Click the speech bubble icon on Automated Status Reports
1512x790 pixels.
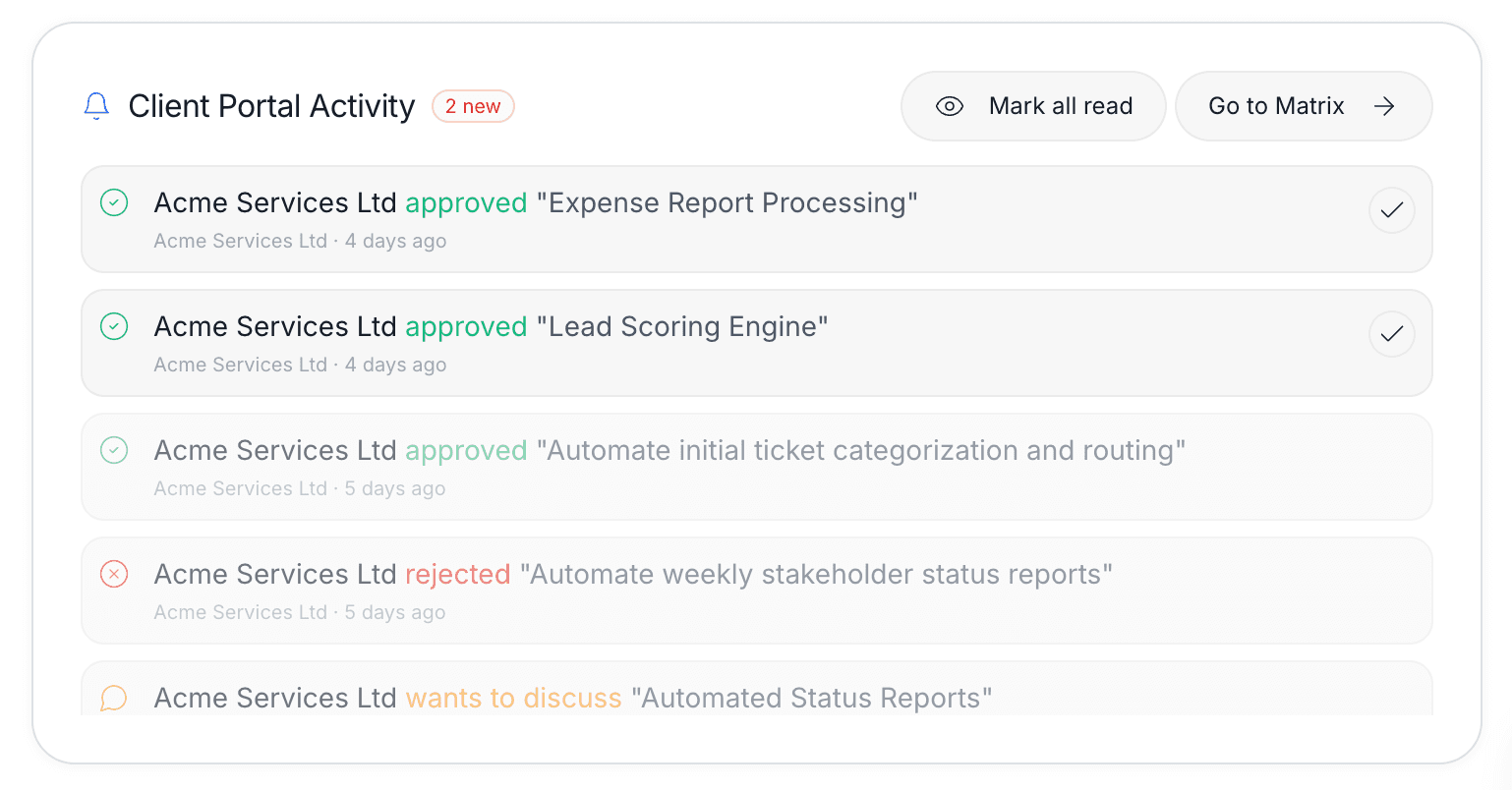click(x=114, y=698)
